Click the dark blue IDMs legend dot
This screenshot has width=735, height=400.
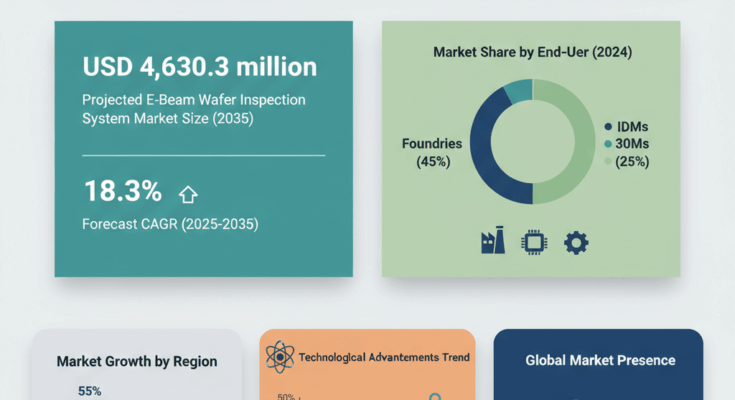[608, 127]
